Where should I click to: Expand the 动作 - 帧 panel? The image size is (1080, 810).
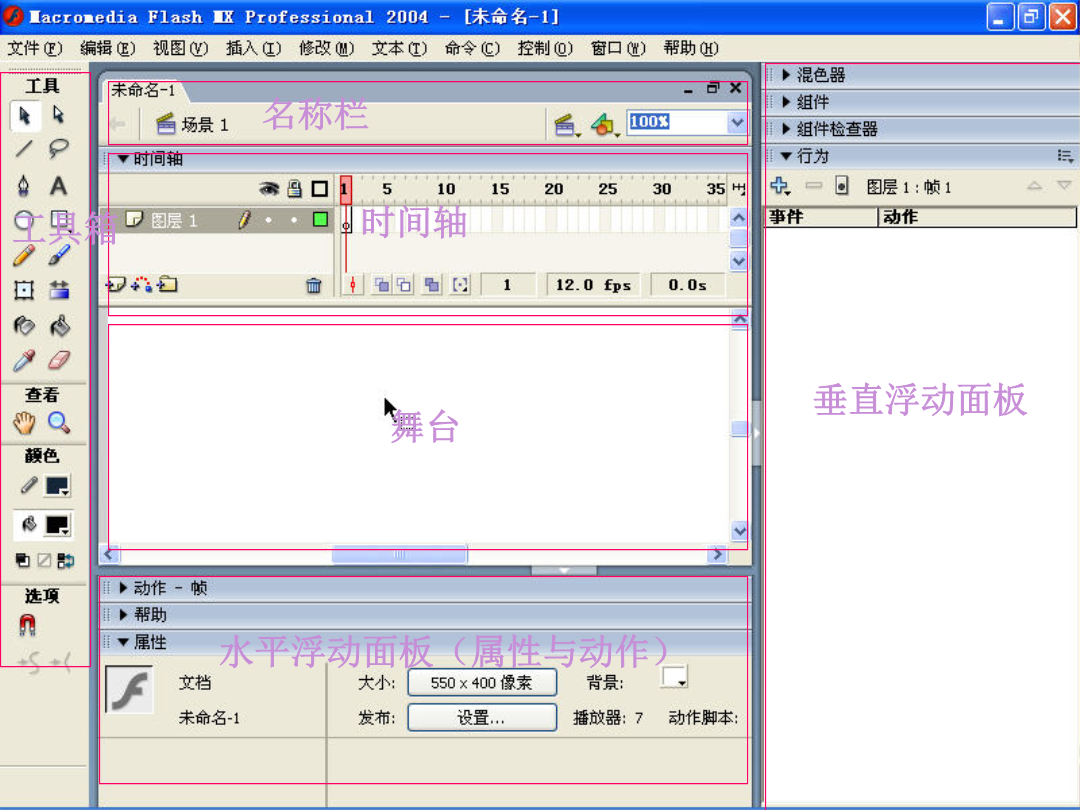[x=123, y=588]
